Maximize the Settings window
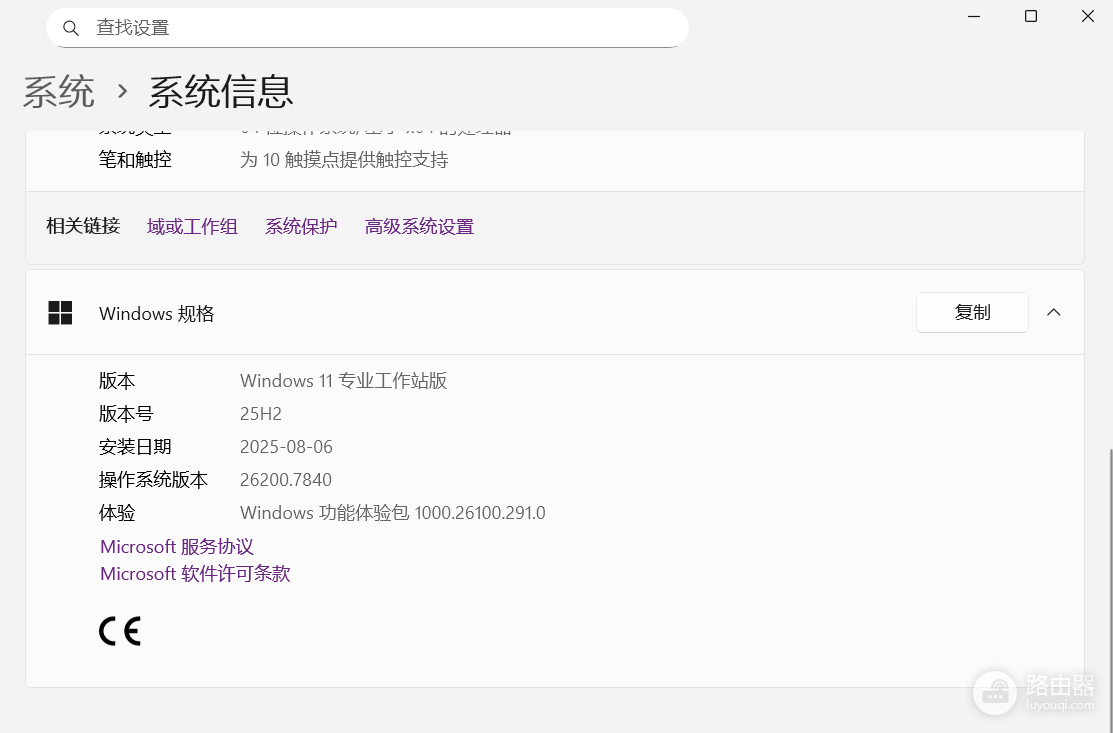1113x733 pixels. pyautogui.click(x=1031, y=16)
